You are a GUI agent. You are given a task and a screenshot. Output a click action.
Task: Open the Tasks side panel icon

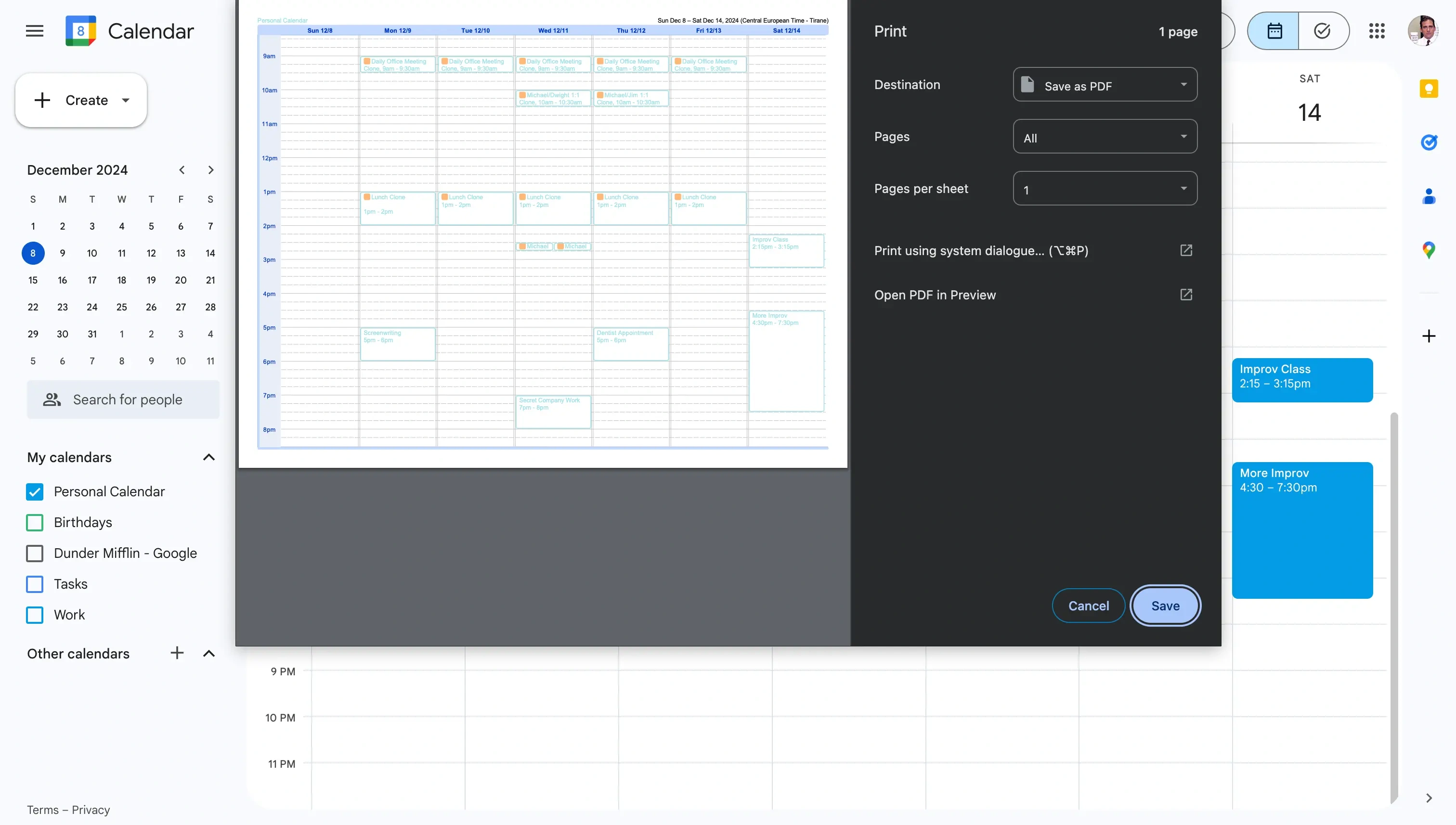(1428, 142)
